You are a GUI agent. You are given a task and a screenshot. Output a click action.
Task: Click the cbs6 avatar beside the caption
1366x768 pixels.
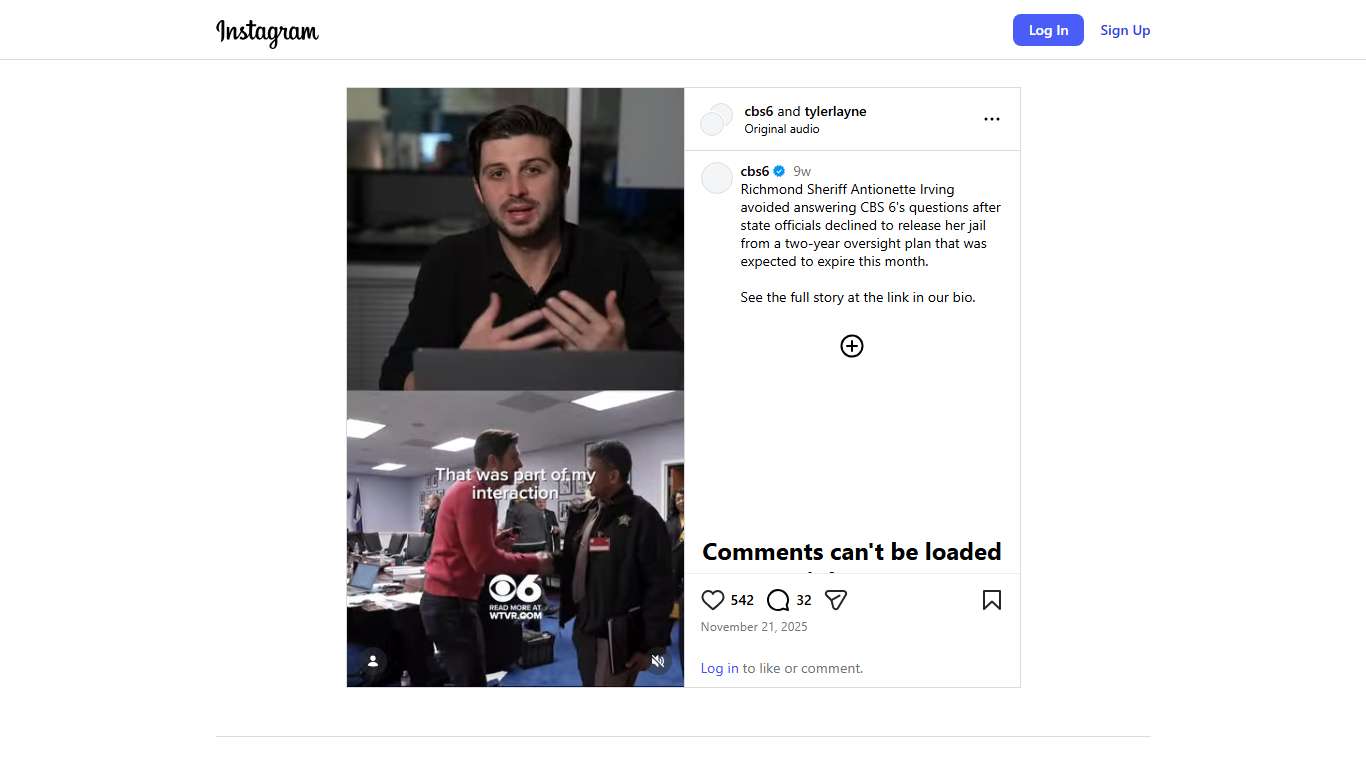point(717,178)
